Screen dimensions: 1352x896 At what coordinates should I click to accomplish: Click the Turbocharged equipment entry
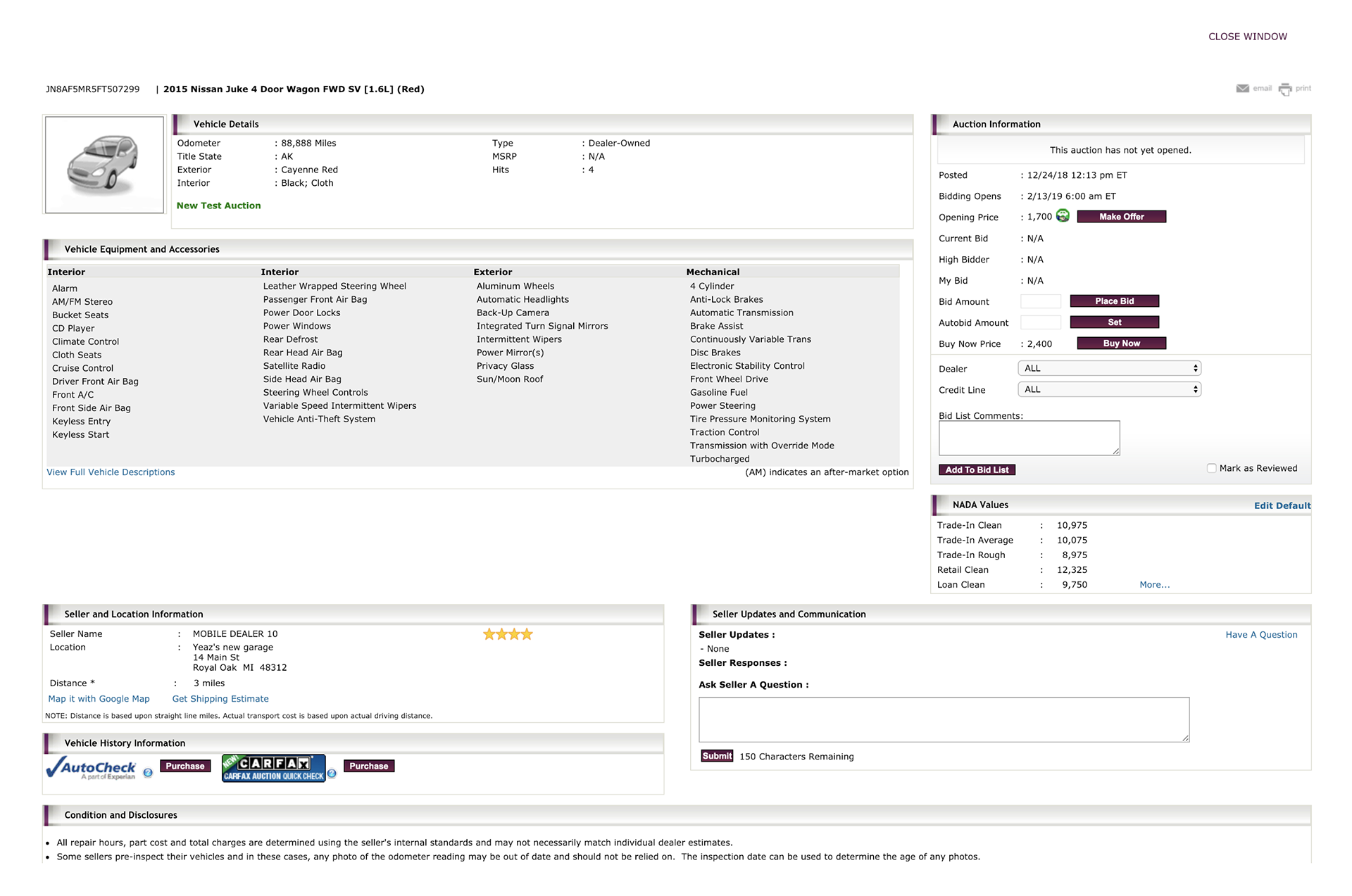tap(720, 459)
